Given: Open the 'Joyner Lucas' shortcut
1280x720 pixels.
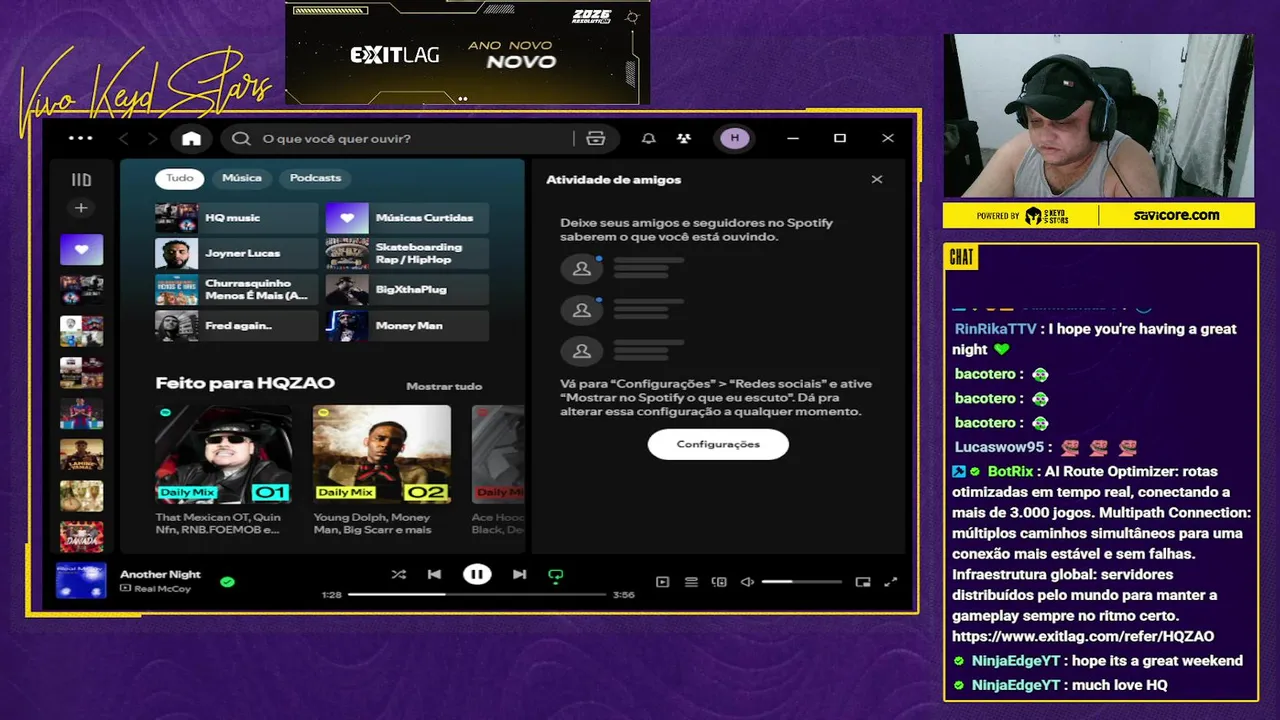Looking at the screenshot, I should 236,254.
